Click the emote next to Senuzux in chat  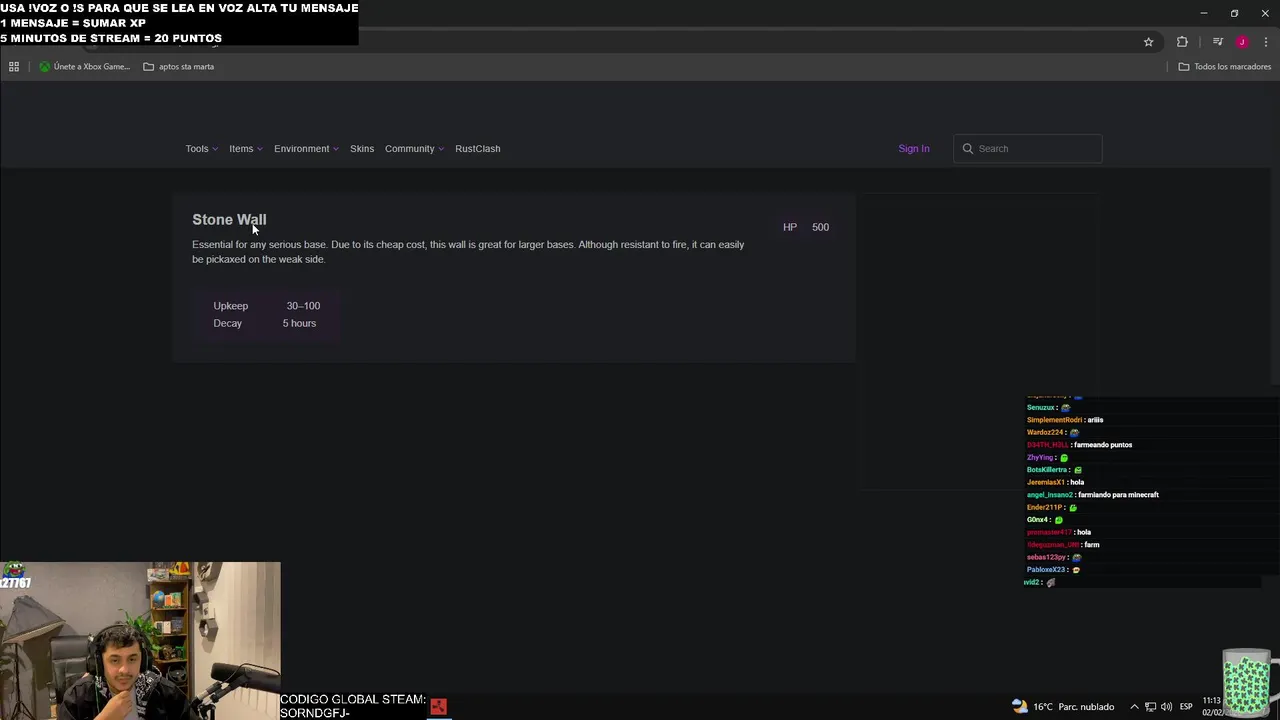click(x=1065, y=408)
